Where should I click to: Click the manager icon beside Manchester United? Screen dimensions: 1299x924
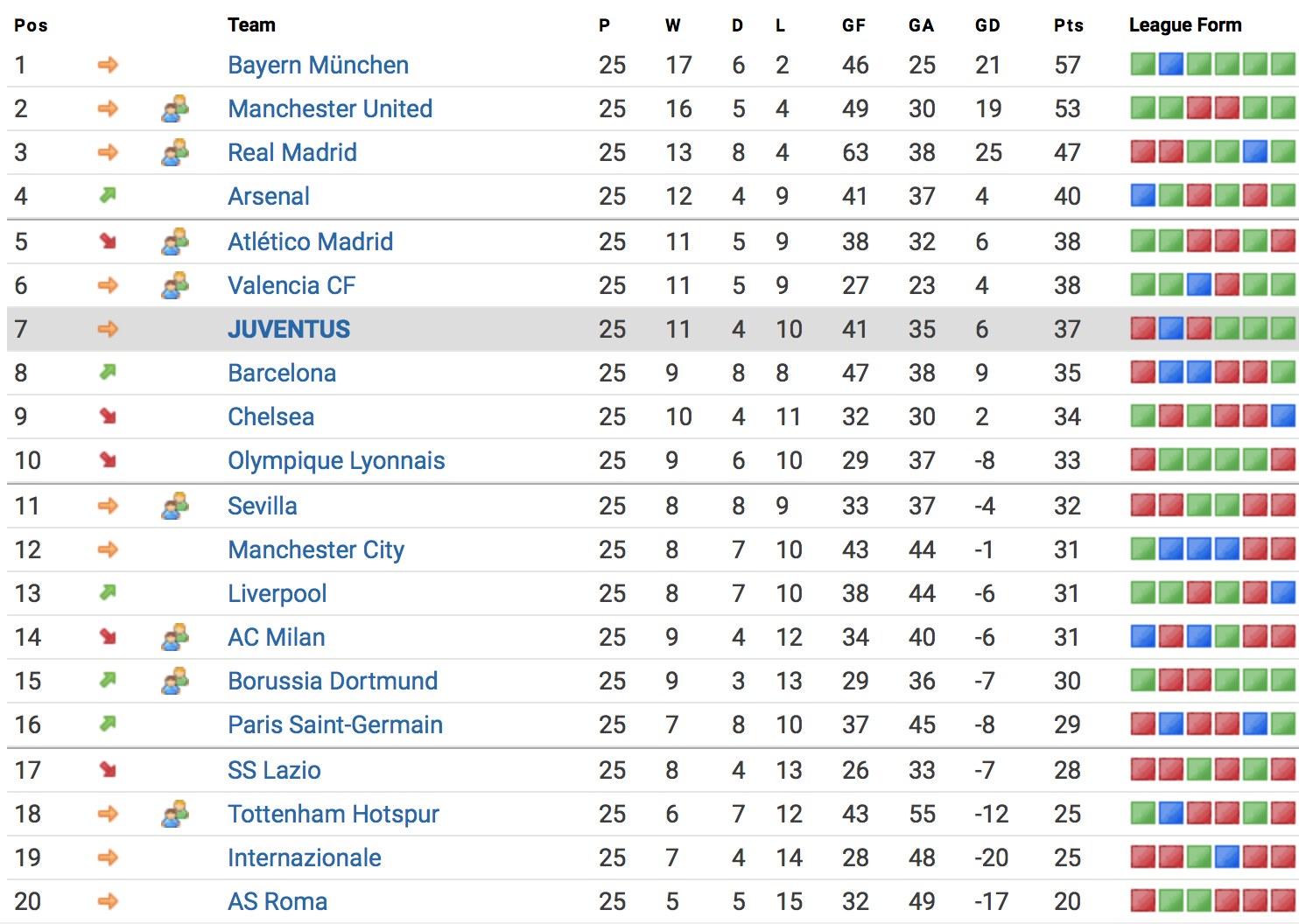click(x=175, y=108)
